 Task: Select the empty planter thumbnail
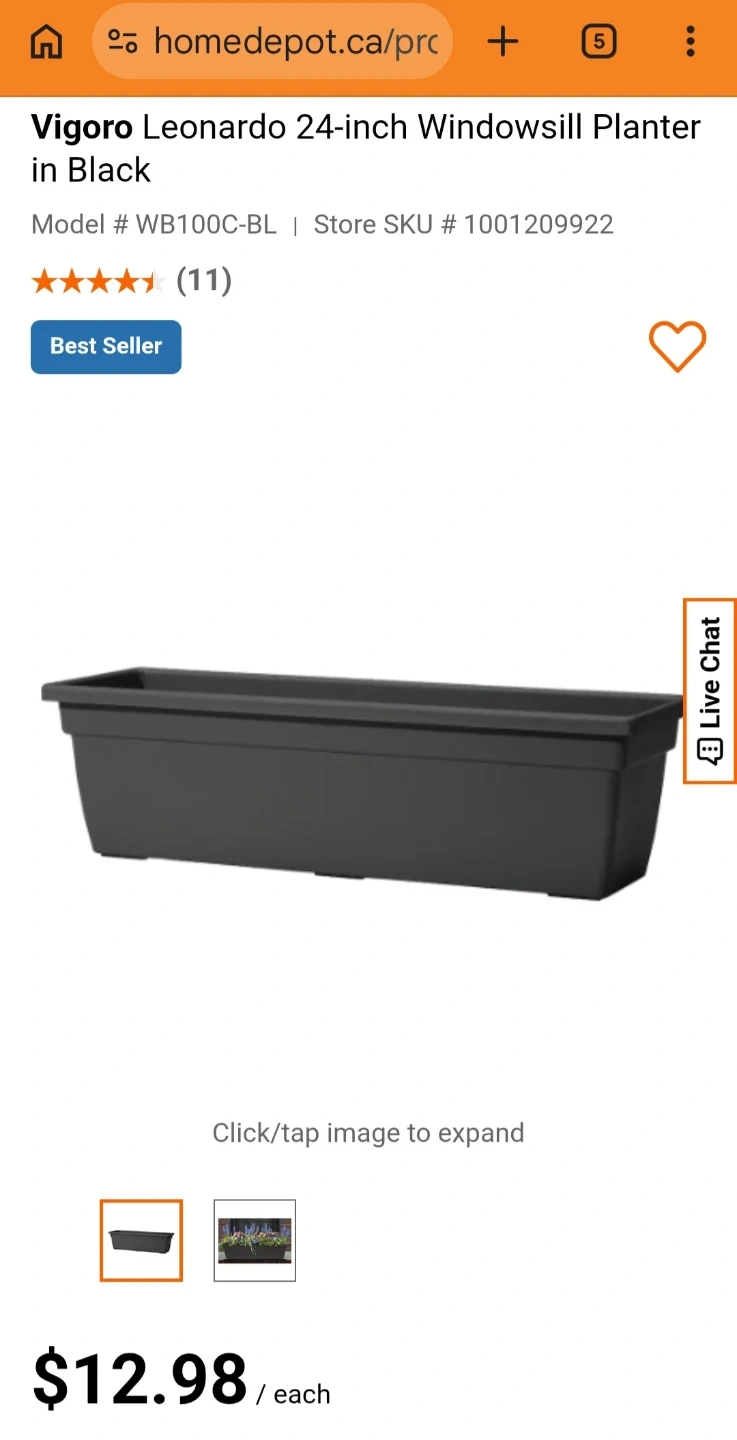[x=141, y=1240]
